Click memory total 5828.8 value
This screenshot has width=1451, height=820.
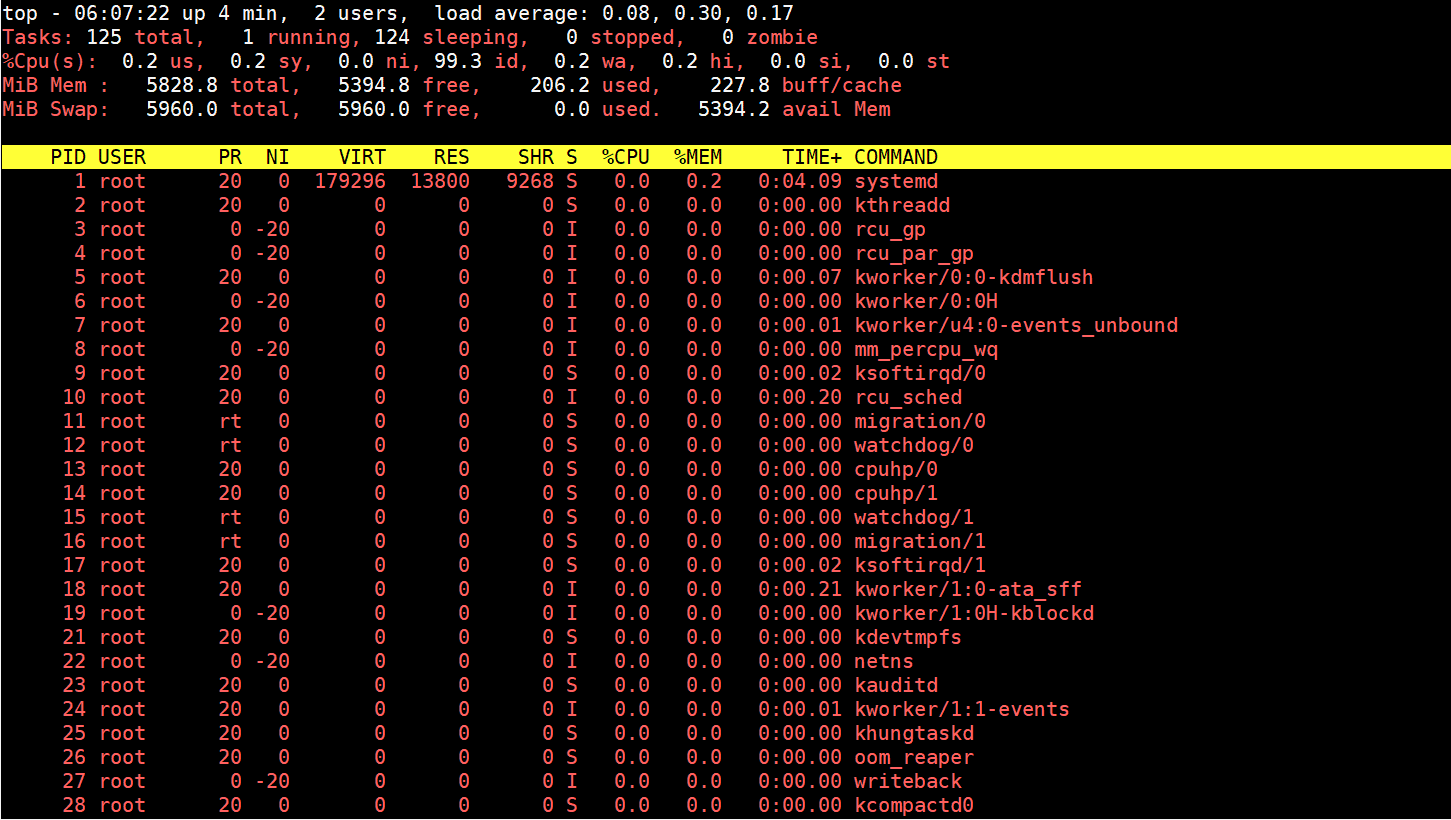pyautogui.click(x=182, y=85)
